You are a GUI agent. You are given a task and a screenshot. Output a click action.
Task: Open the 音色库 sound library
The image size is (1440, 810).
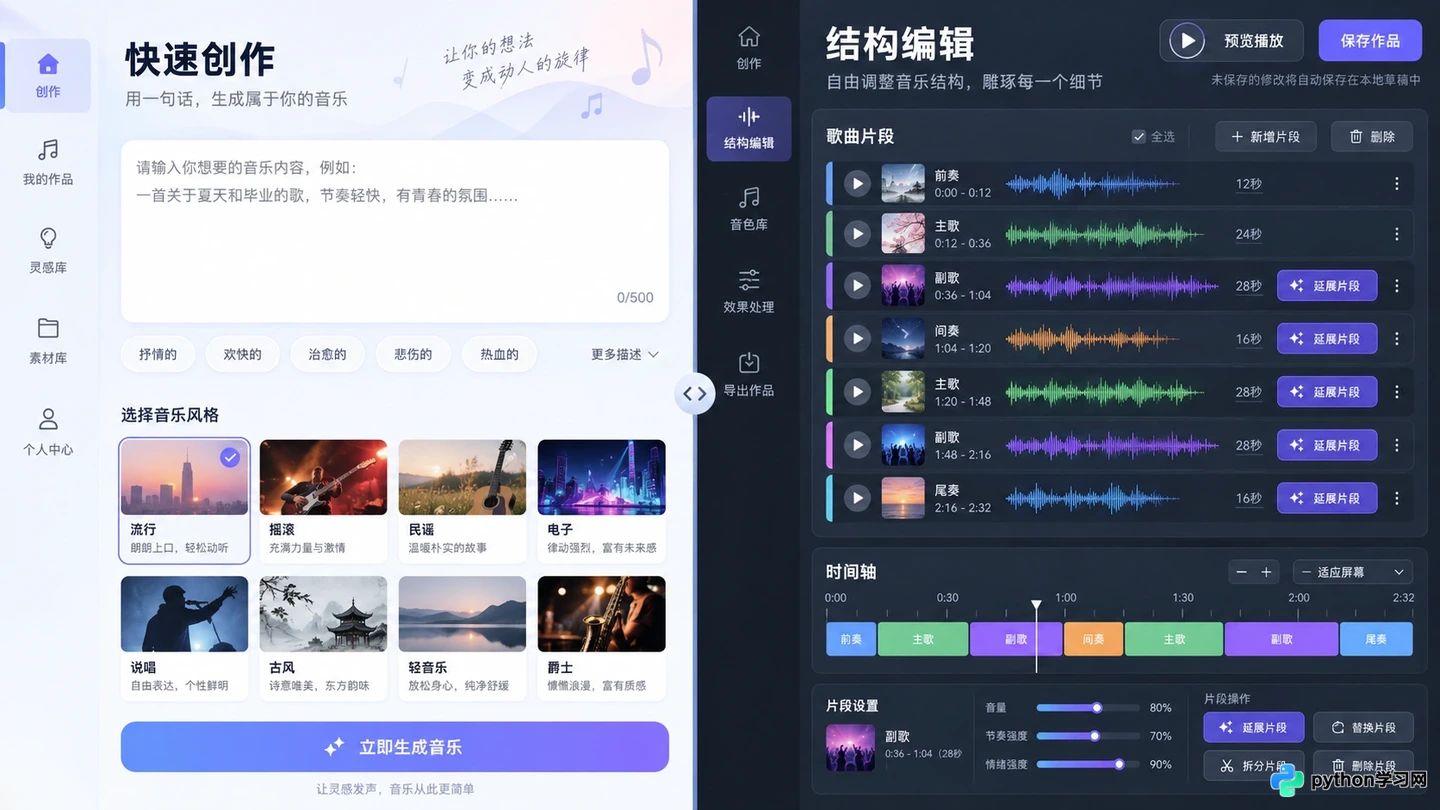pyautogui.click(x=749, y=209)
